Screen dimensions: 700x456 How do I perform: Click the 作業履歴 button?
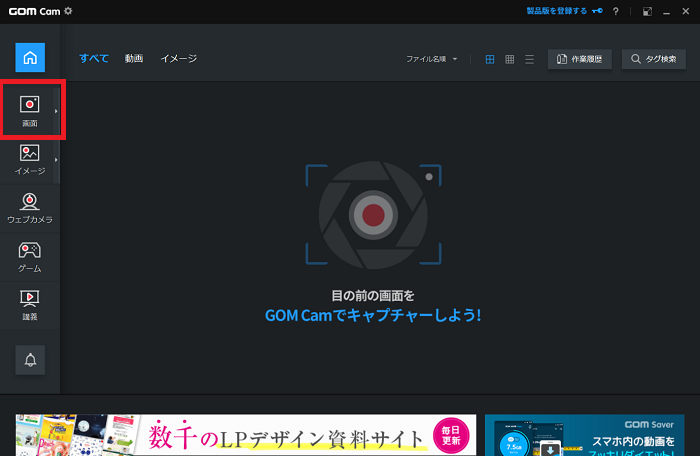pyautogui.click(x=579, y=59)
